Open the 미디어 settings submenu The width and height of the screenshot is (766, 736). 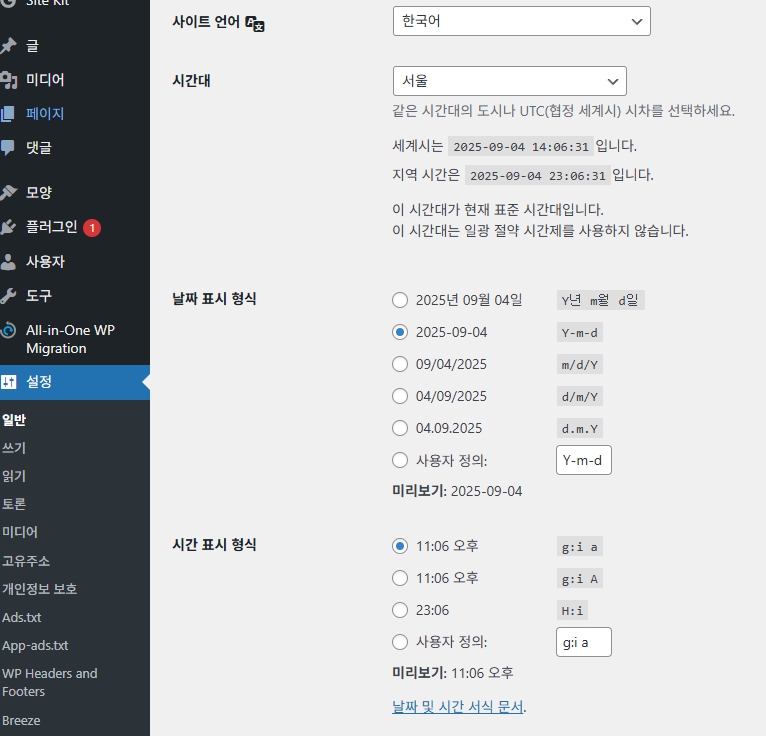click(x=20, y=532)
